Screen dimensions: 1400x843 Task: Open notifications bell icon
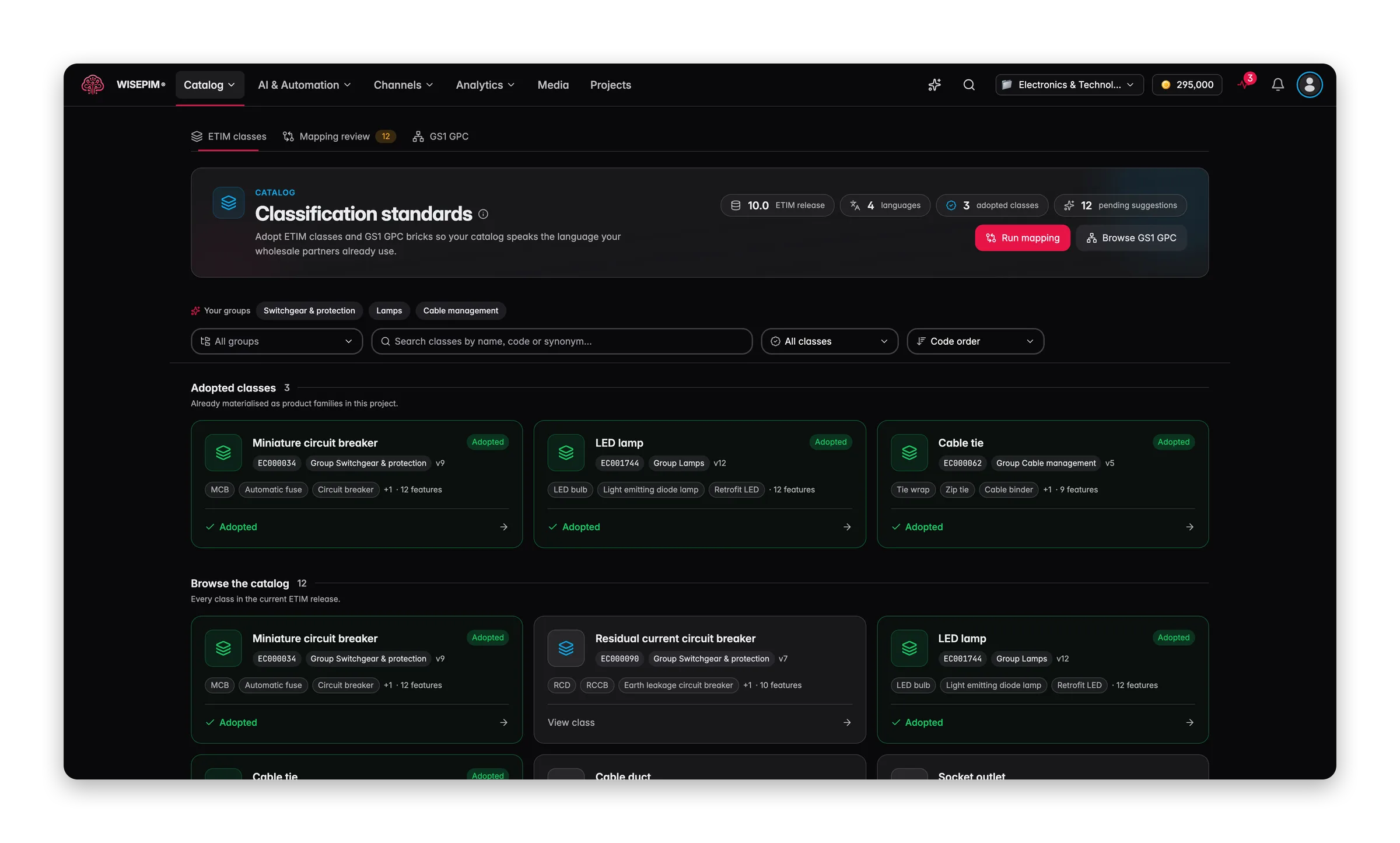pyautogui.click(x=1277, y=85)
